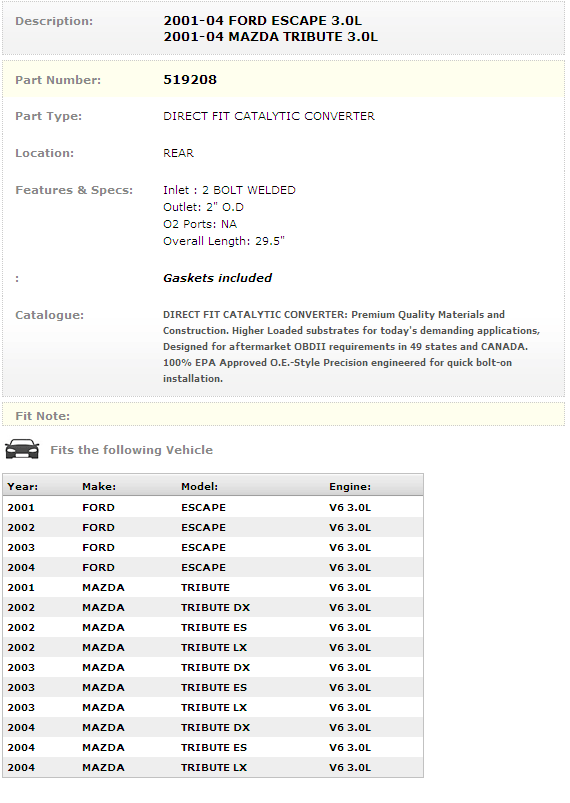Click the Model column header
The width and height of the screenshot is (570, 803).
[199, 487]
